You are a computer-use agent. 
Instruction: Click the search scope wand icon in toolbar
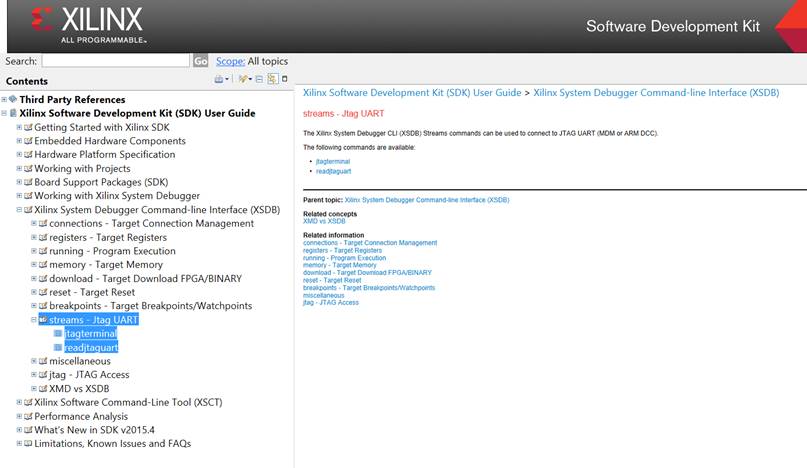pyautogui.click(x=243, y=79)
